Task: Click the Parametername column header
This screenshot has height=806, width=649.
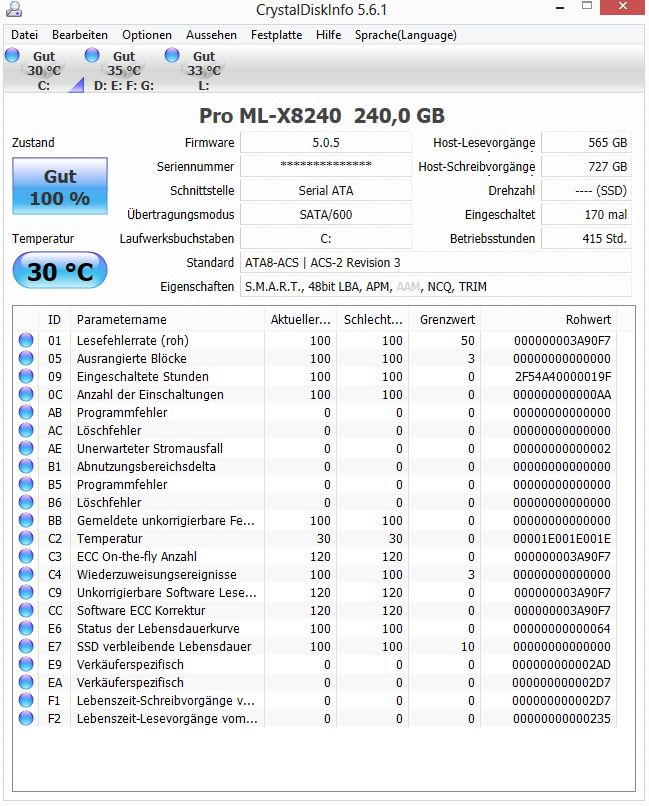Action: coord(168,319)
